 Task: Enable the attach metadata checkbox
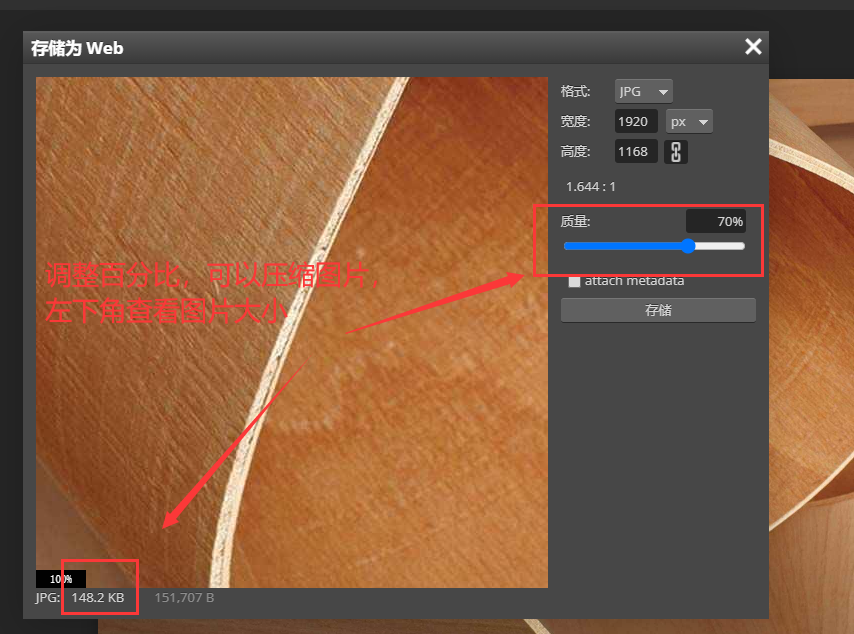[574, 281]
